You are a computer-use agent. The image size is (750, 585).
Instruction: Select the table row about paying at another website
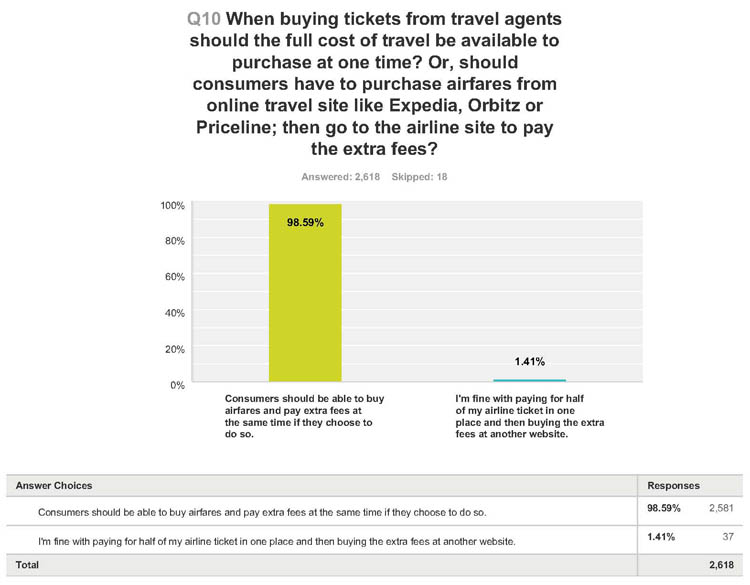[x=375, y=540]
